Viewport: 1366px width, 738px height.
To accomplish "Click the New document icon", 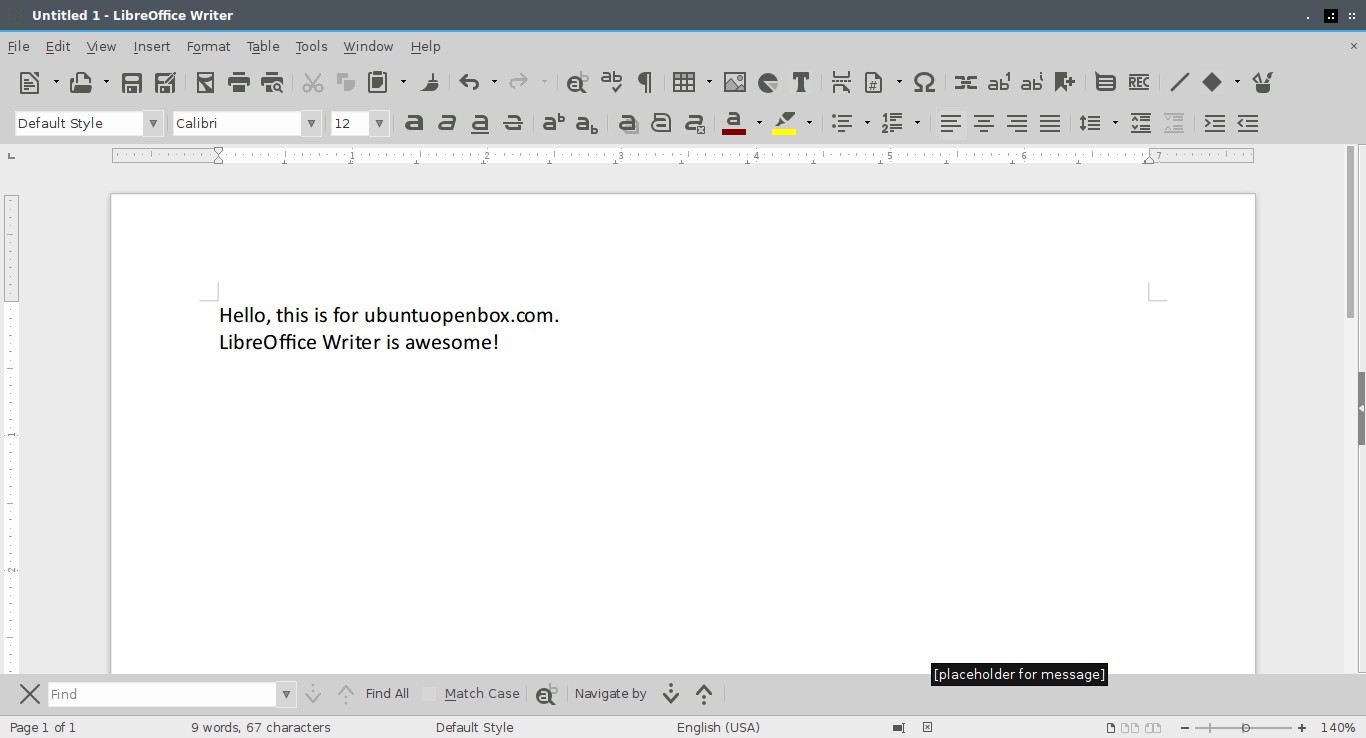I will (x=30, y=82).
